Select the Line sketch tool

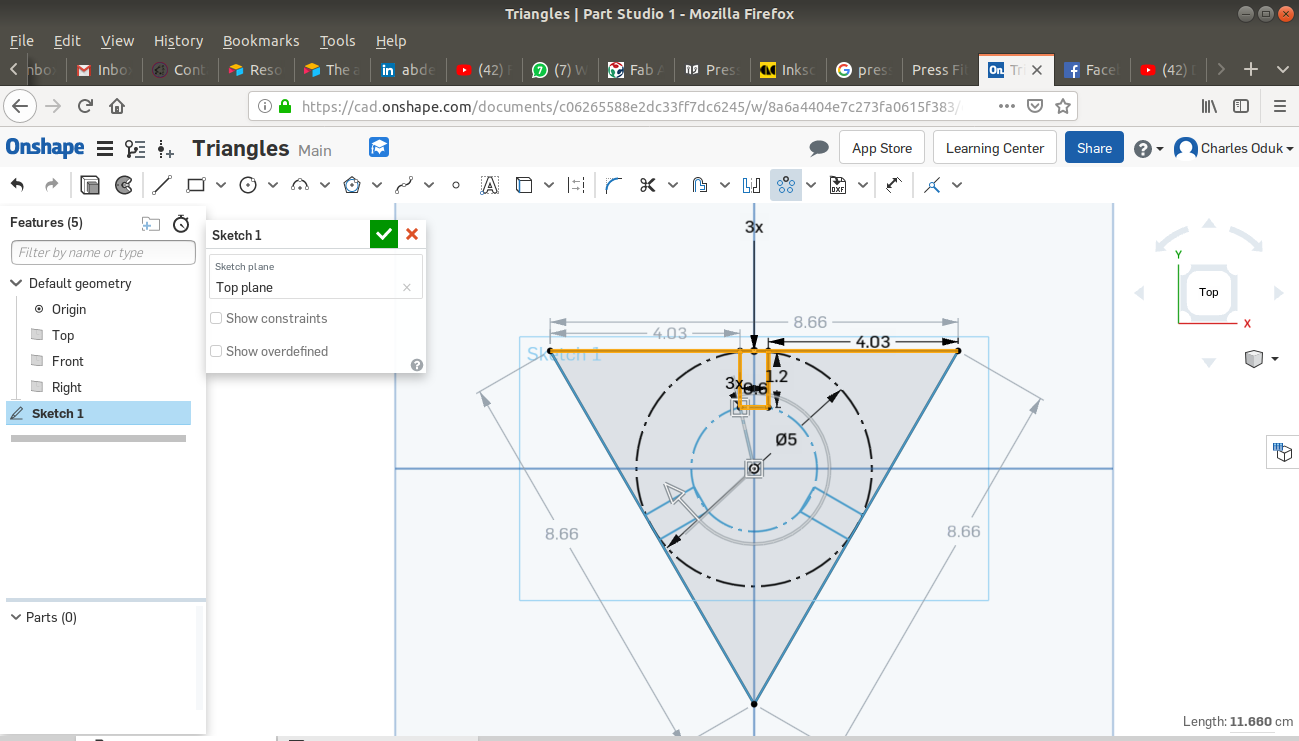tap(162, 185)
